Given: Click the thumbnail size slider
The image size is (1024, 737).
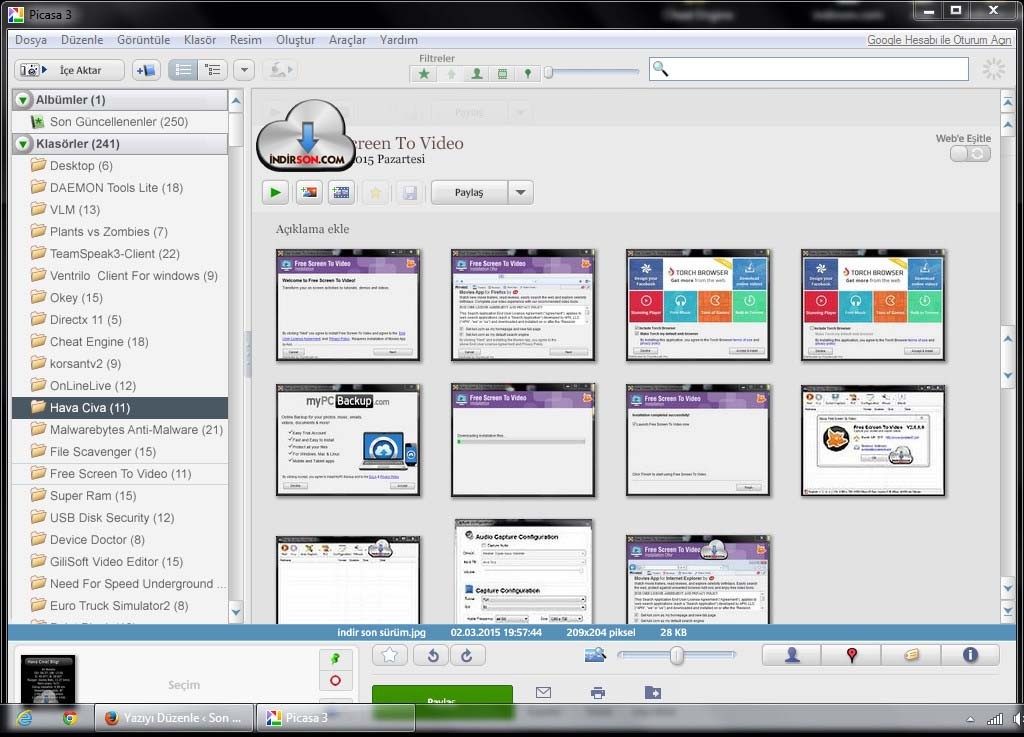Looking at the screenshot, I should click(x=677, y=655).
